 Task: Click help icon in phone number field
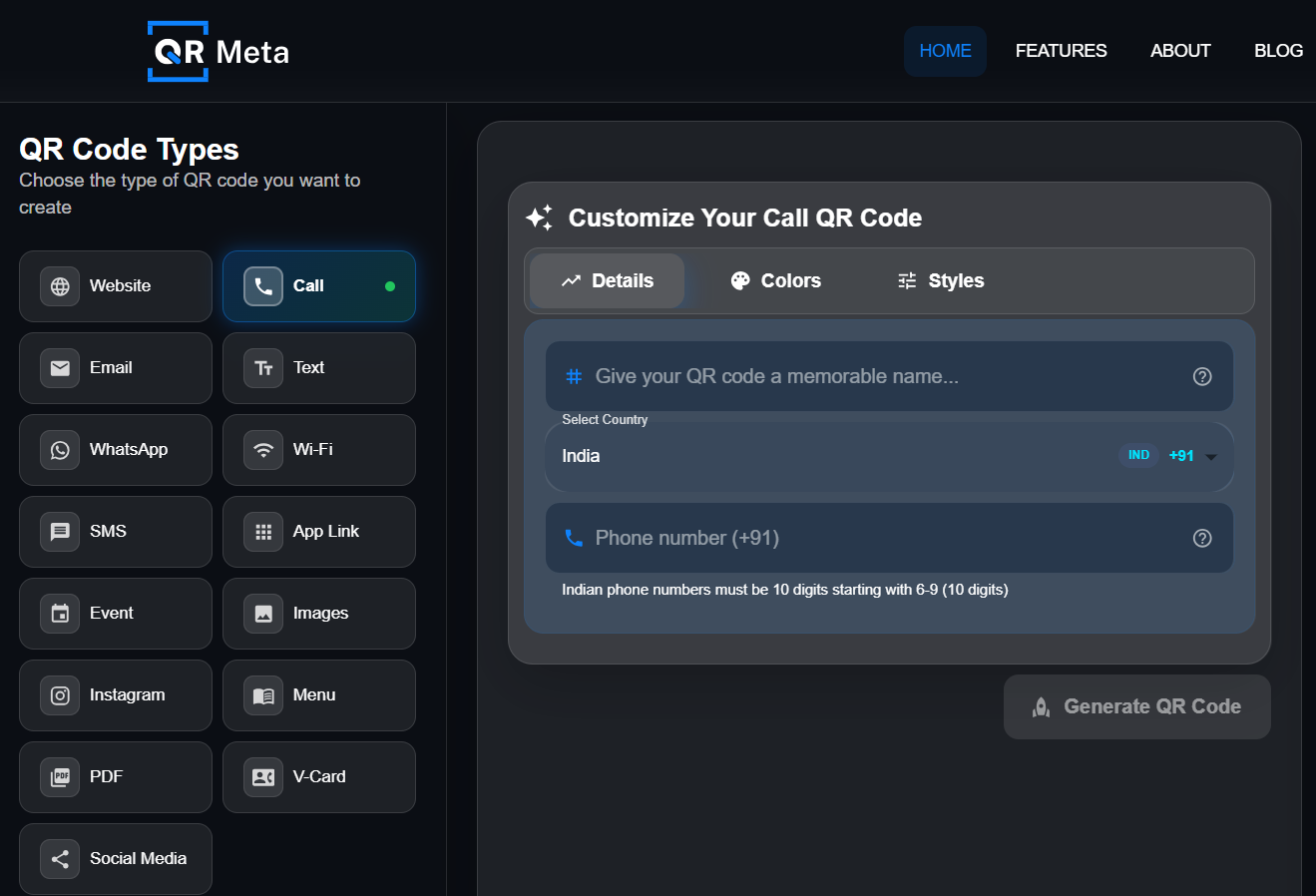[1202, 538]
